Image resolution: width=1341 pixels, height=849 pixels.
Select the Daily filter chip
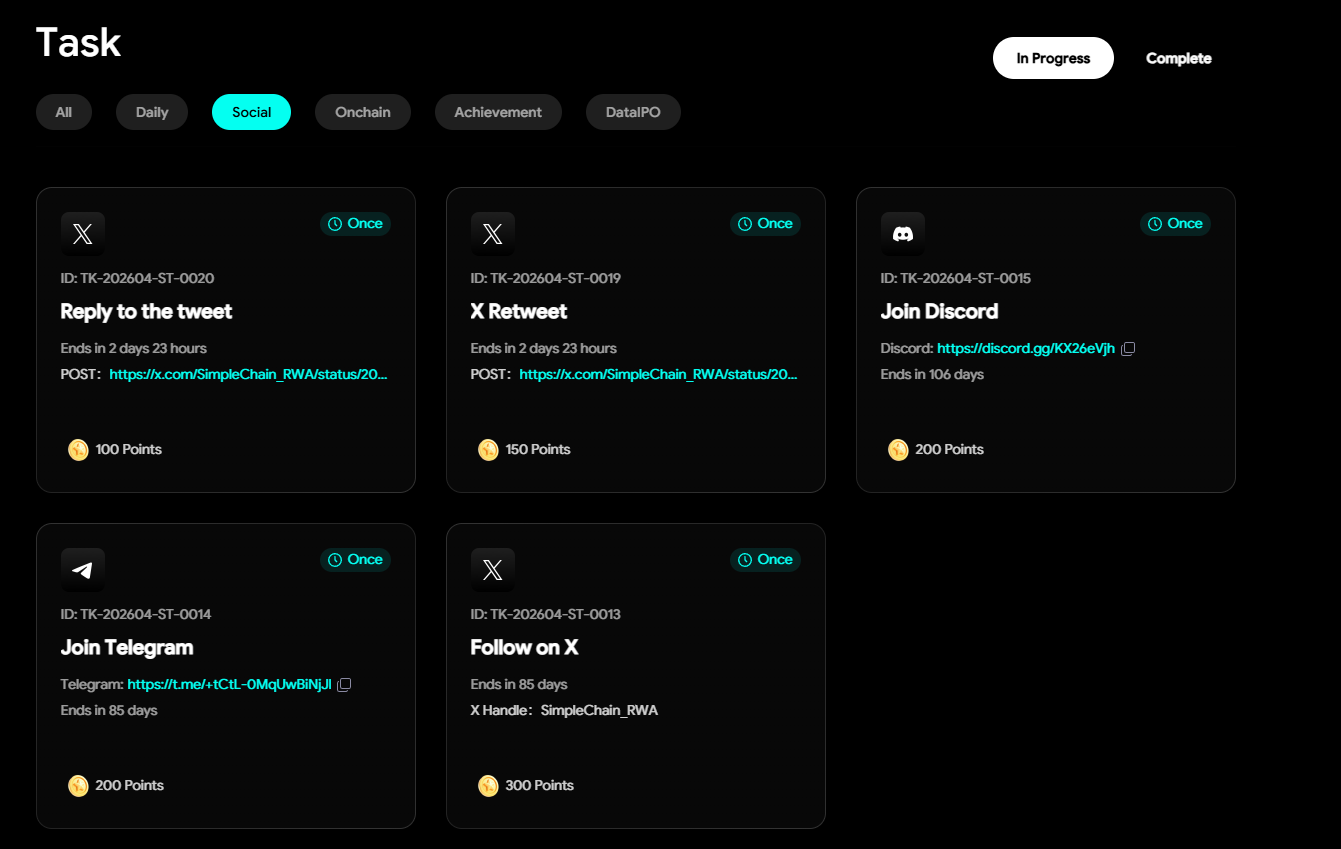tap(151, 112)
